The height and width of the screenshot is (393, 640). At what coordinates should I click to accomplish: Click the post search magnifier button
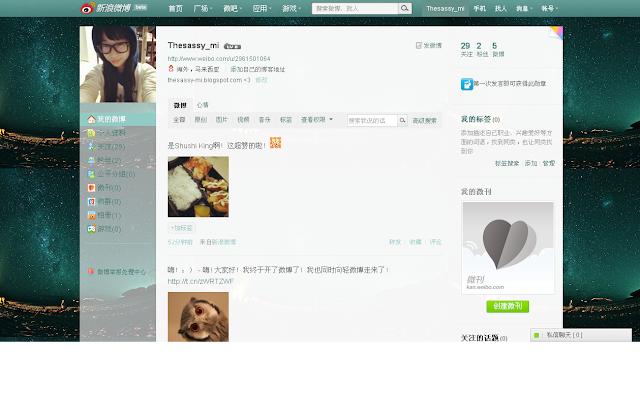coord(402,120)
